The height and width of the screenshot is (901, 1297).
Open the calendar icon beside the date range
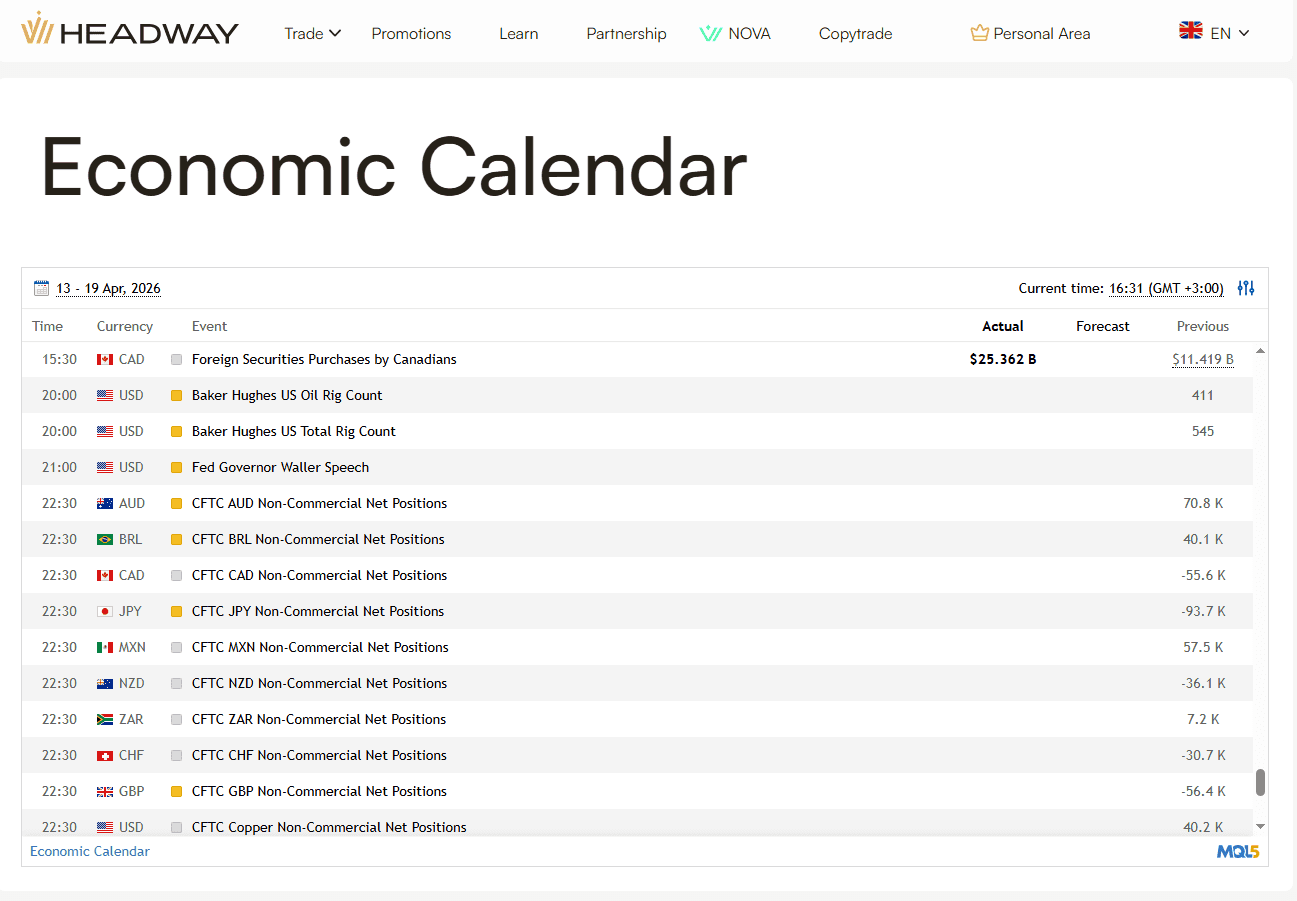[41, 287]
